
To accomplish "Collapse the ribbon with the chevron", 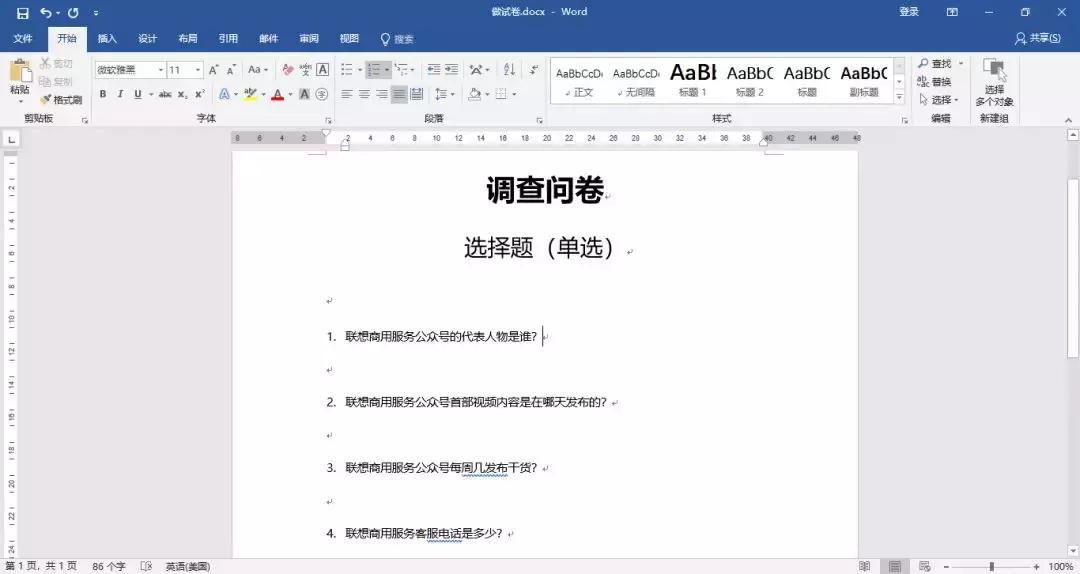I will tap(1068, 120).
